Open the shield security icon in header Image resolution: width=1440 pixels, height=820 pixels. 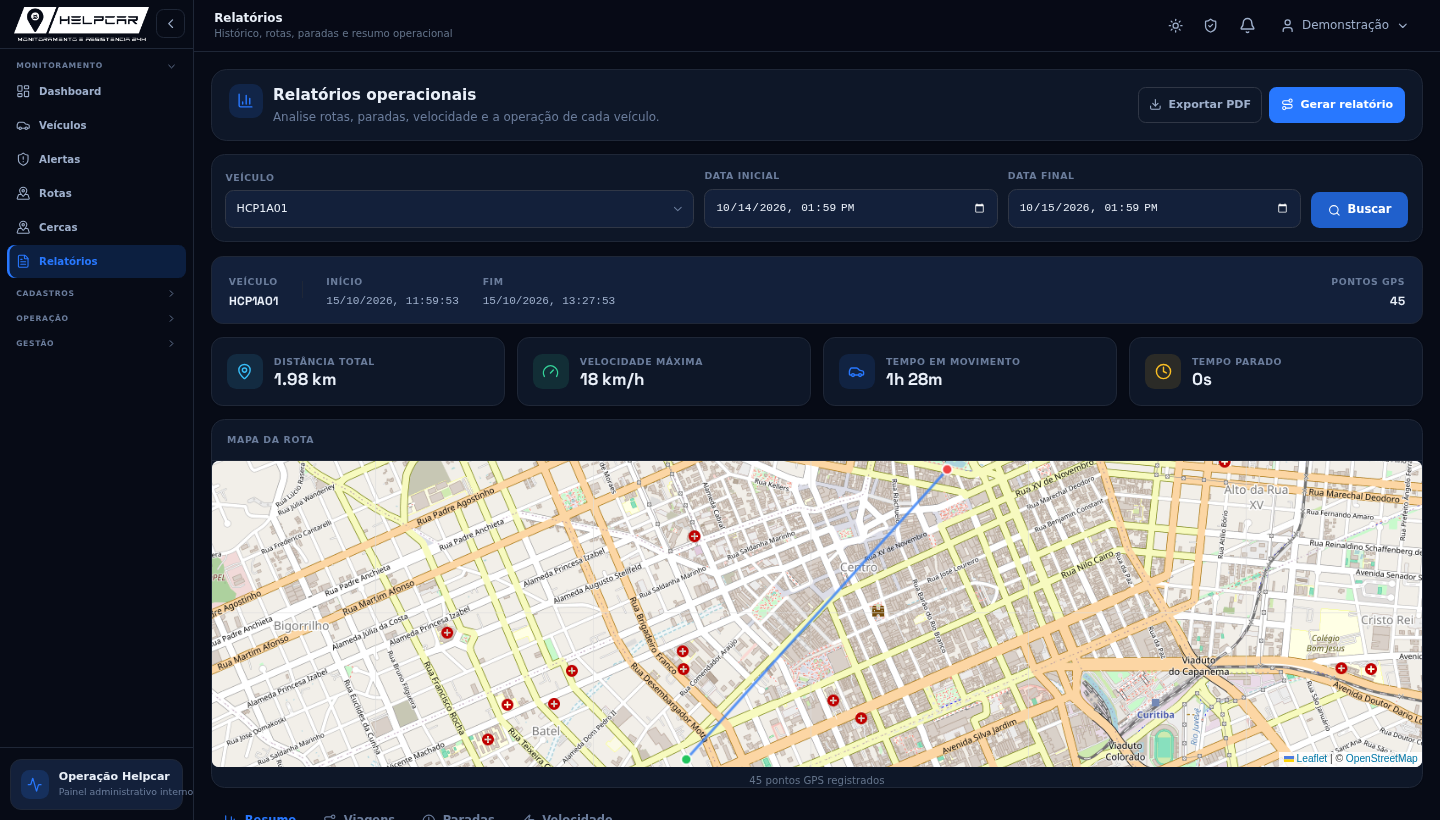pos(1211,25)
